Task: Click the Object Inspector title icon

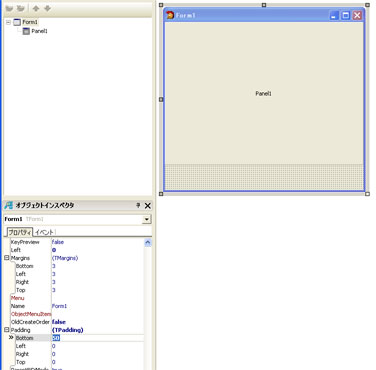Action: click(9, 205)
